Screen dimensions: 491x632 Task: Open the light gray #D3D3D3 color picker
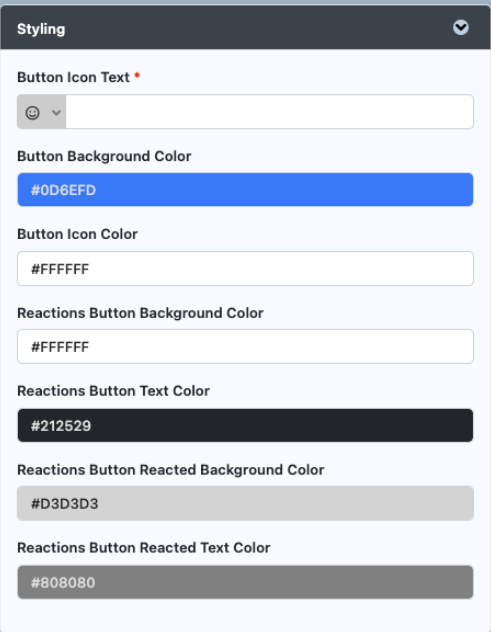tap(245, 503)
